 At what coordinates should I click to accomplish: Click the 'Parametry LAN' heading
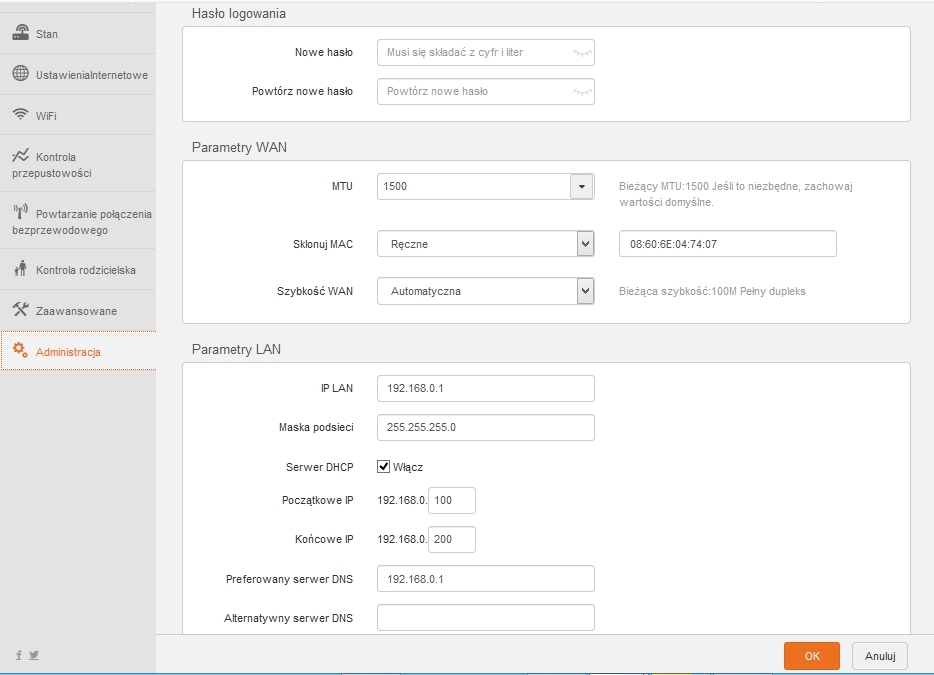(x=236, y=349)
